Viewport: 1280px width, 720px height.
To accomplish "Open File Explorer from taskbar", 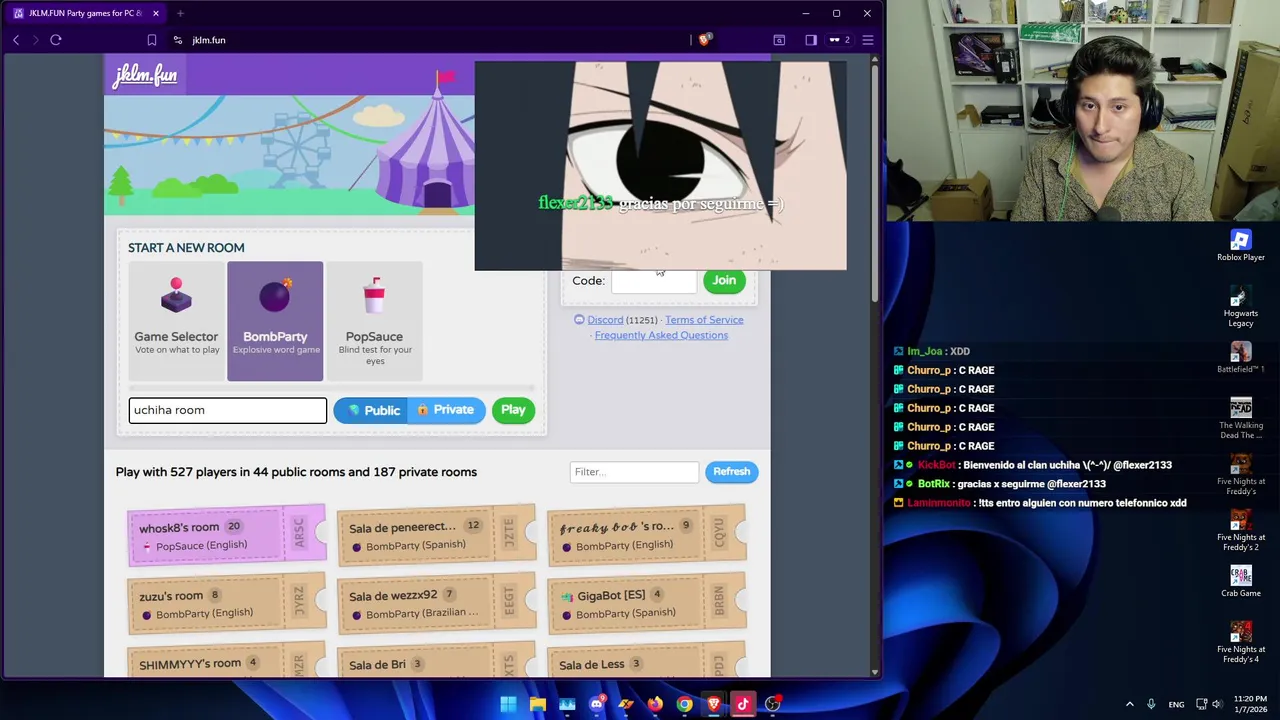I will [538, 704].
